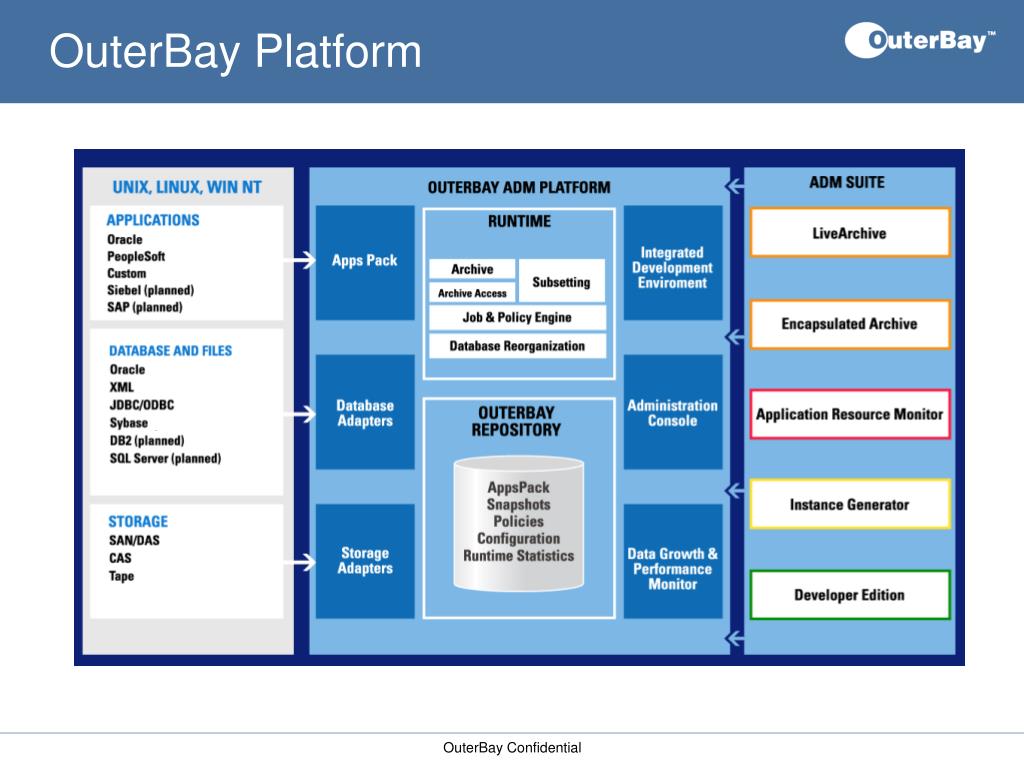Click the STORAGE heading
The height and width of the screenshot is (768, 1024).
138,521
